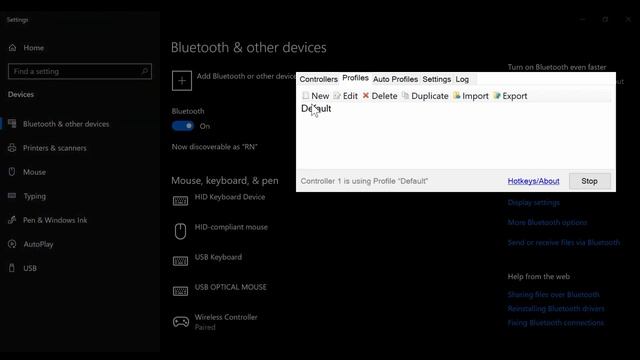The image size is (640, 360).
Task: Select the Profiles tab
Action: pyautogui.click(x=355, y=78)
